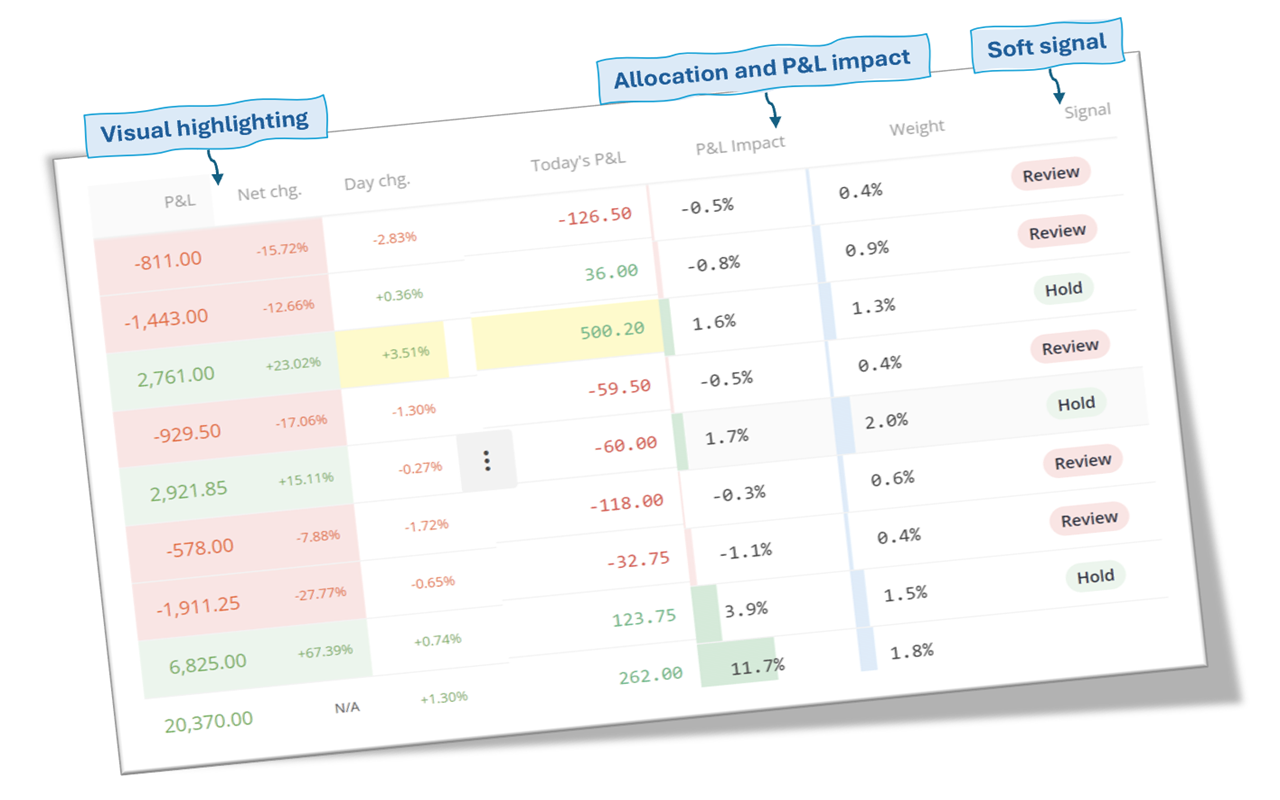Viewport: 1280px width, 800px height.
Task: Select the Hold signal next to 1.3% weight
Action: click(1064, 288)
